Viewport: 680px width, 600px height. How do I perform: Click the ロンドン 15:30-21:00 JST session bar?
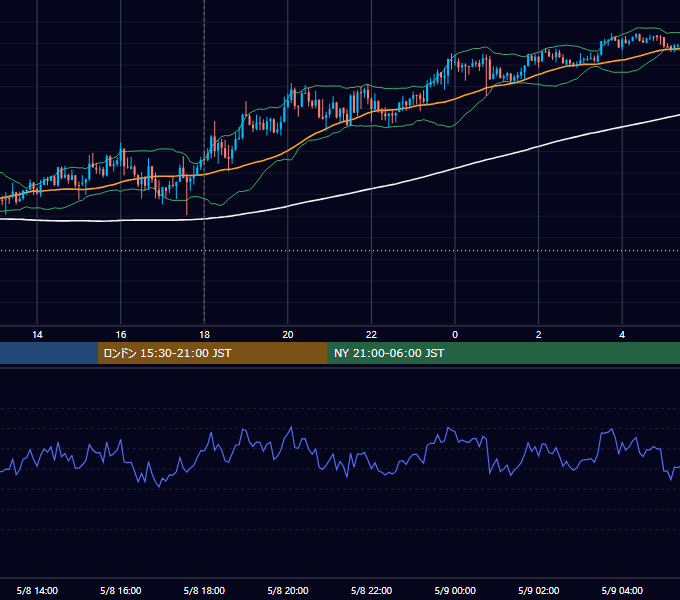pos(212,353)
